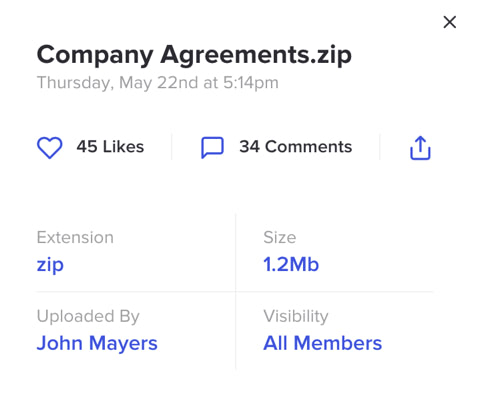Click the divider between Comments and share icon
Viewport: 478px width, 394px height.
click(380, 147)
